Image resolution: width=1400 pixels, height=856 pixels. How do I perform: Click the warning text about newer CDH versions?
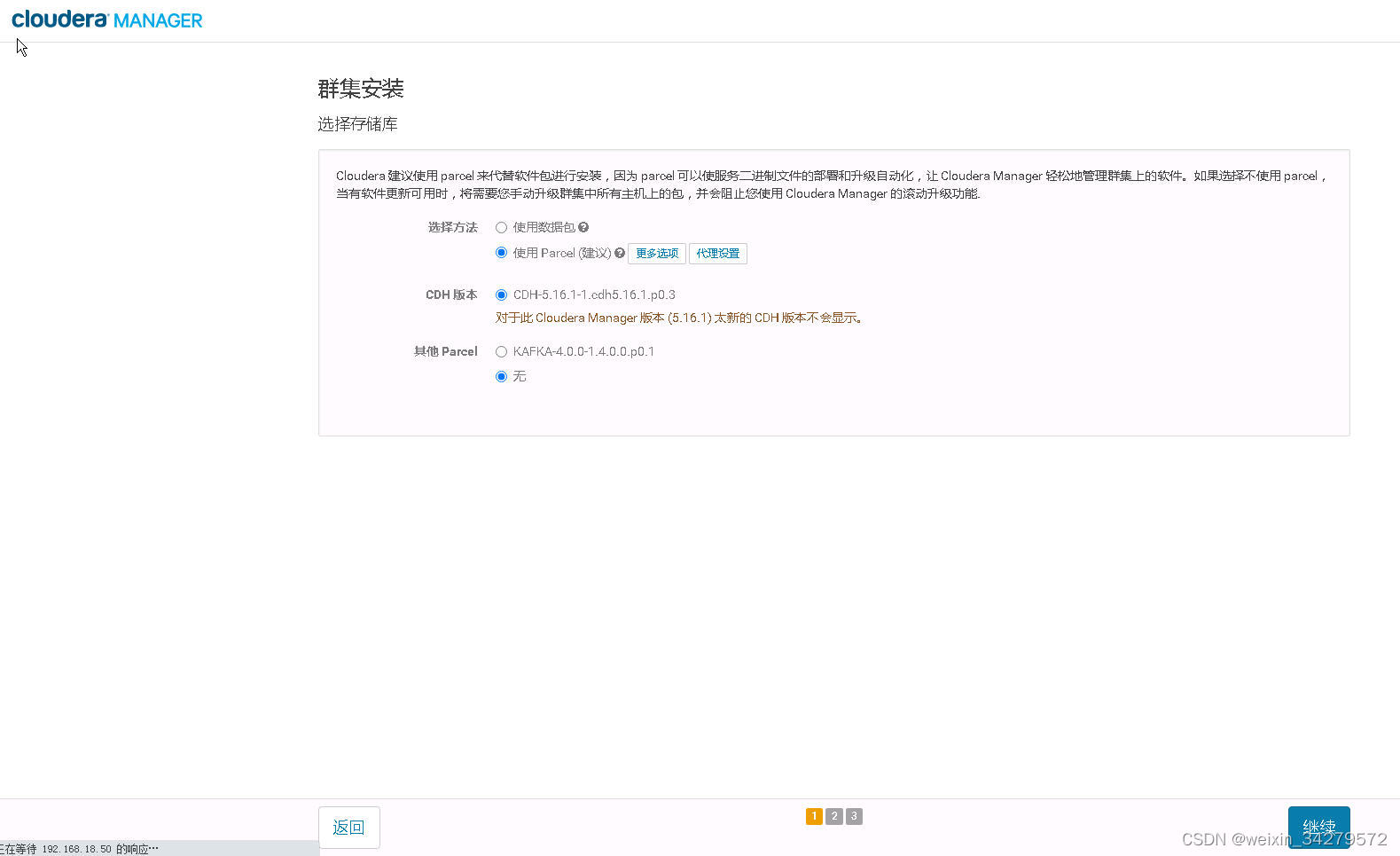(x=679, y=318)
